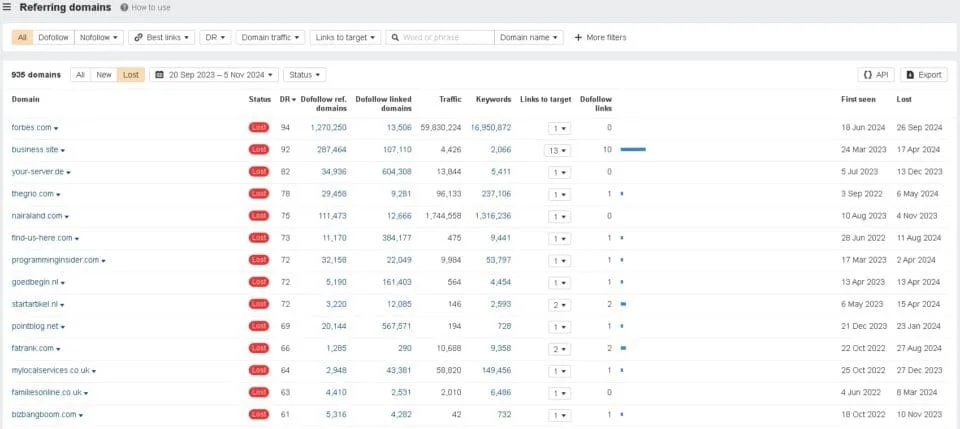Open the How to use help link
This screenshot has height=429, width=960.
click(x=146, y=8)
